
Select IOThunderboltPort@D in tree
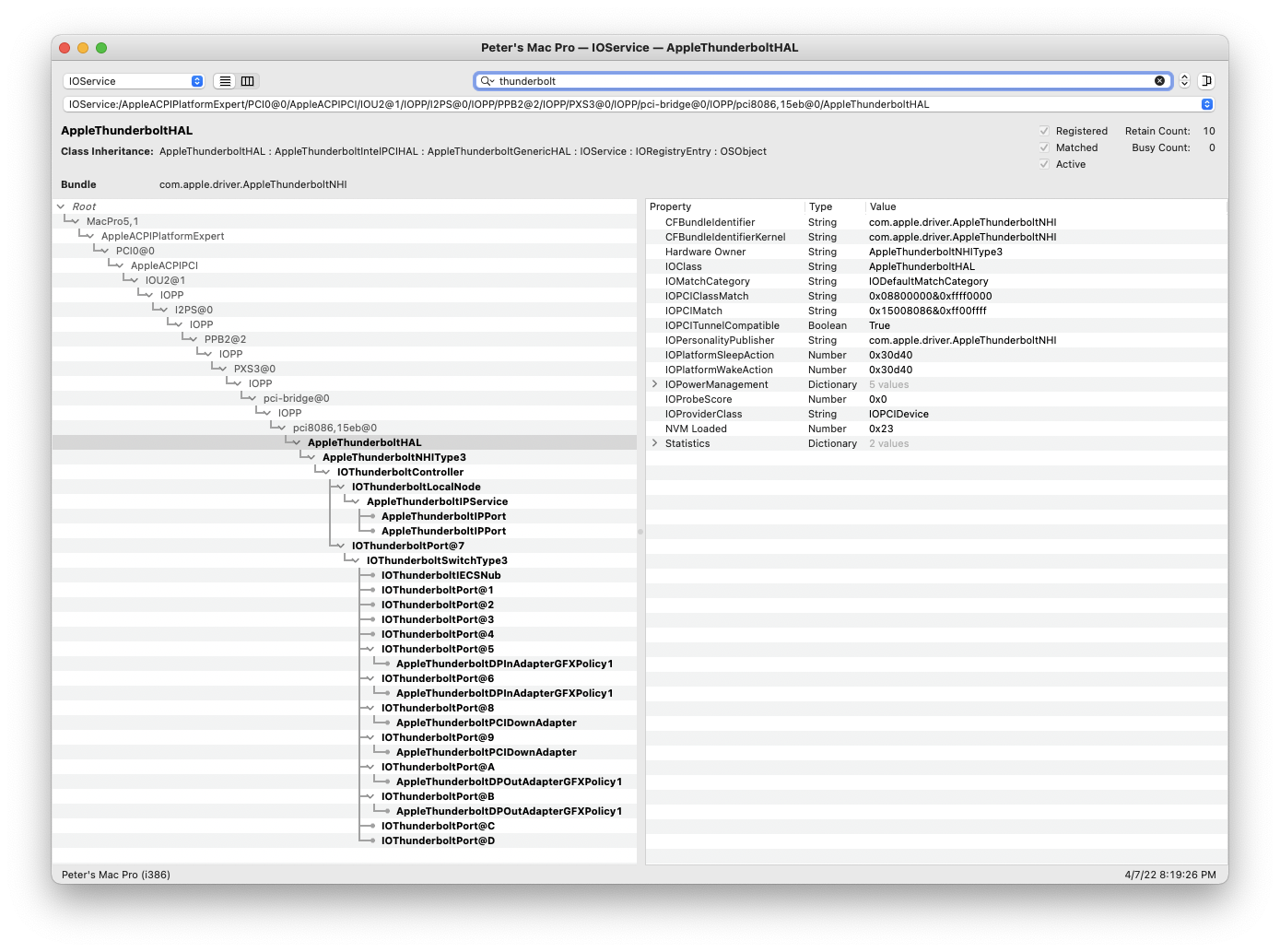click(438, 840)
